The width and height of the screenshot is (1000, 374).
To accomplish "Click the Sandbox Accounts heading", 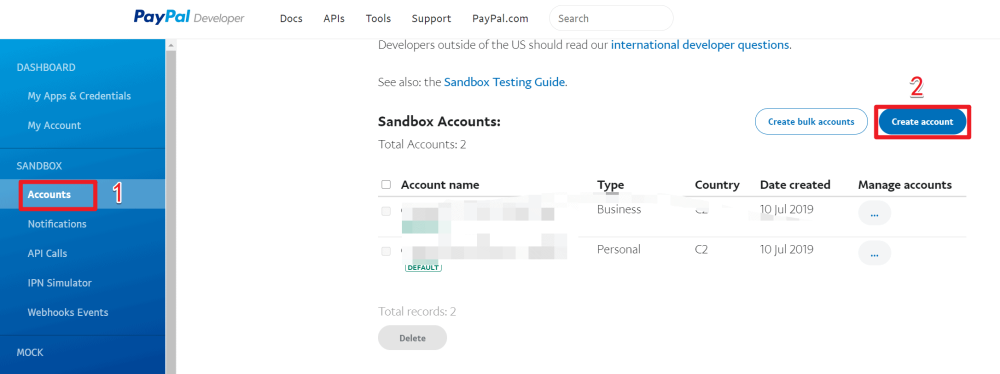I will pyautogui.click(x=439, y=121).
